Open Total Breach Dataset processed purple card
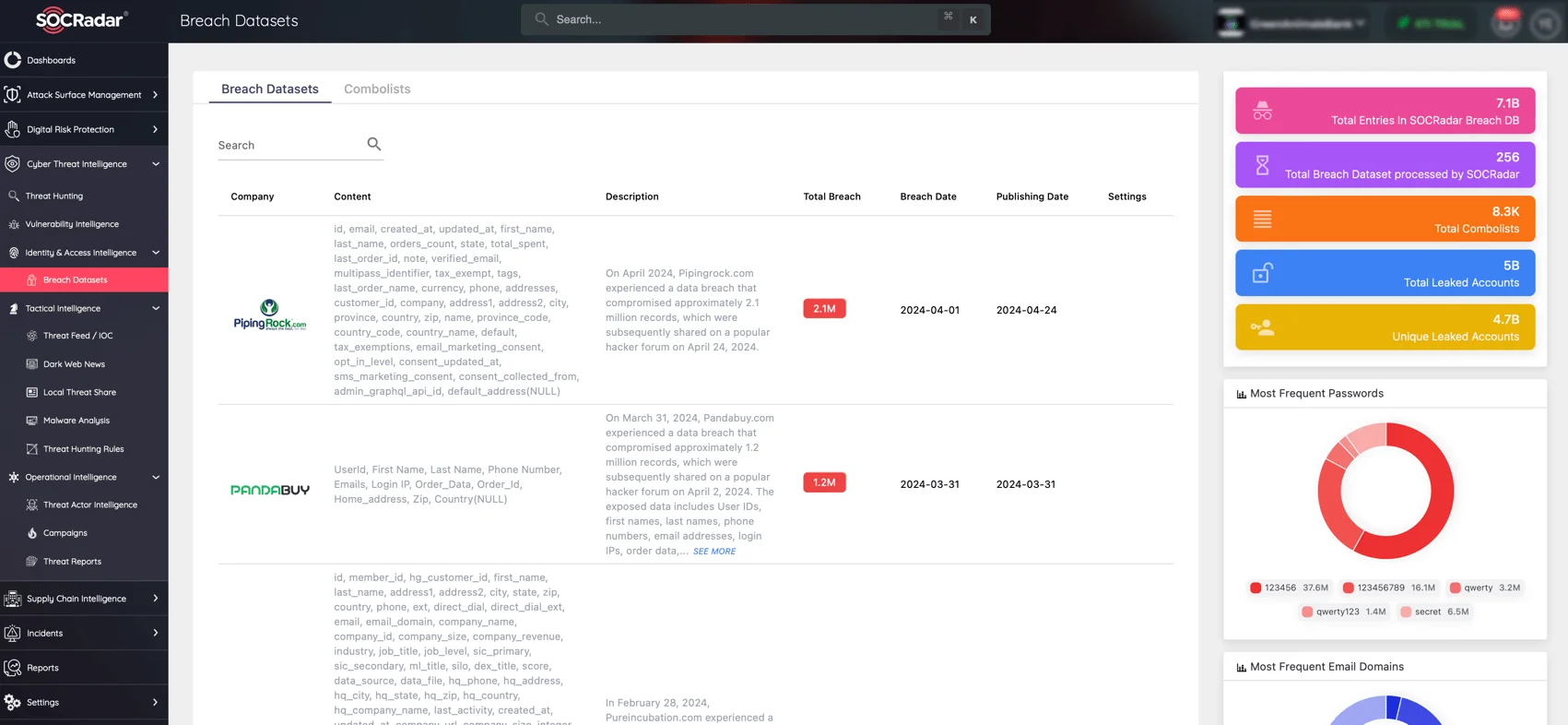1568x725 pixels. pyautogui.click(x=1385, y=164)
